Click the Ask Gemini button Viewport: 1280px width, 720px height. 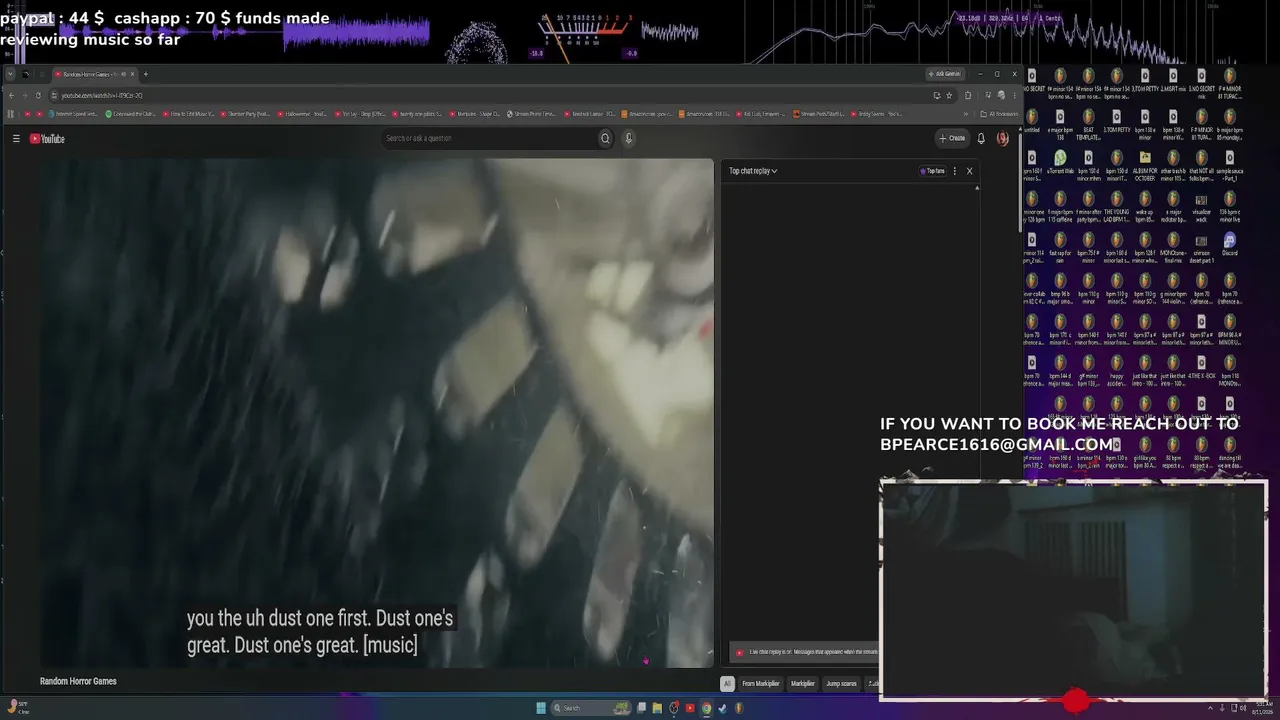(x=945, y=74)
